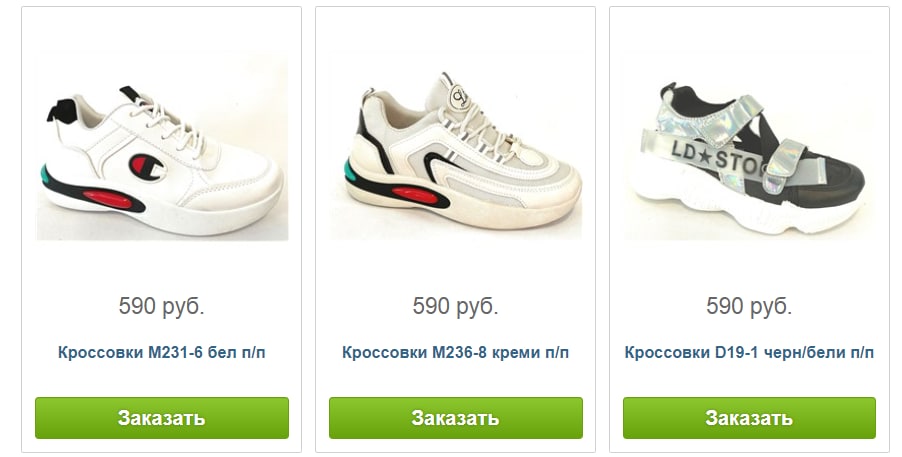Click the holographic velcro strap on the D19-1 sneaker
This screenshot has width=902, height=457.
click(x=783, y=165)
